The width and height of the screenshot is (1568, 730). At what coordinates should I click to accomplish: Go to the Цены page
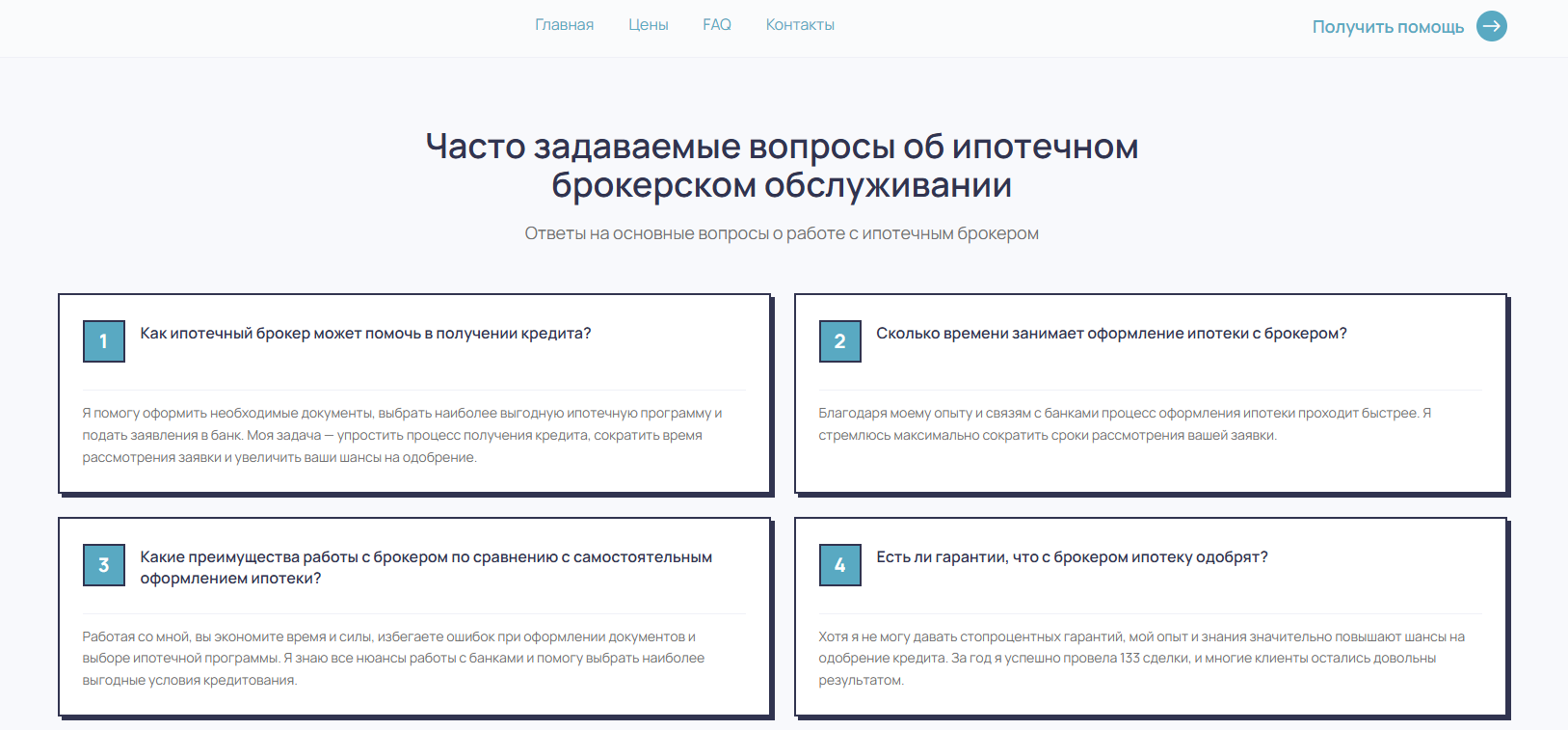coord(648,25)
